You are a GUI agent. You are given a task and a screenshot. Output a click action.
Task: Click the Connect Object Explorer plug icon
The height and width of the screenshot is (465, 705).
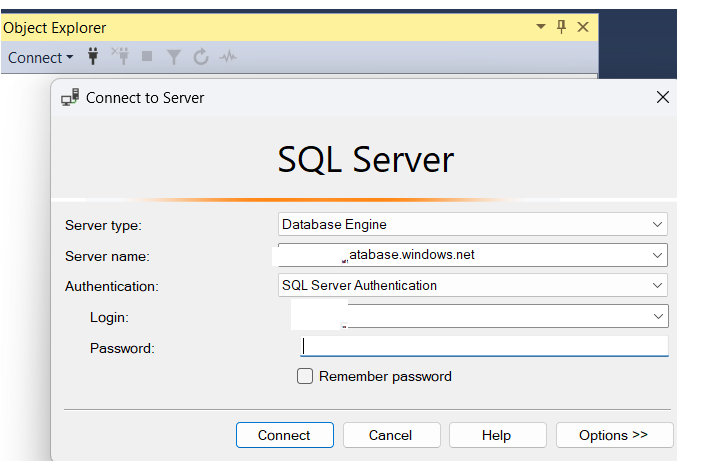93,56
